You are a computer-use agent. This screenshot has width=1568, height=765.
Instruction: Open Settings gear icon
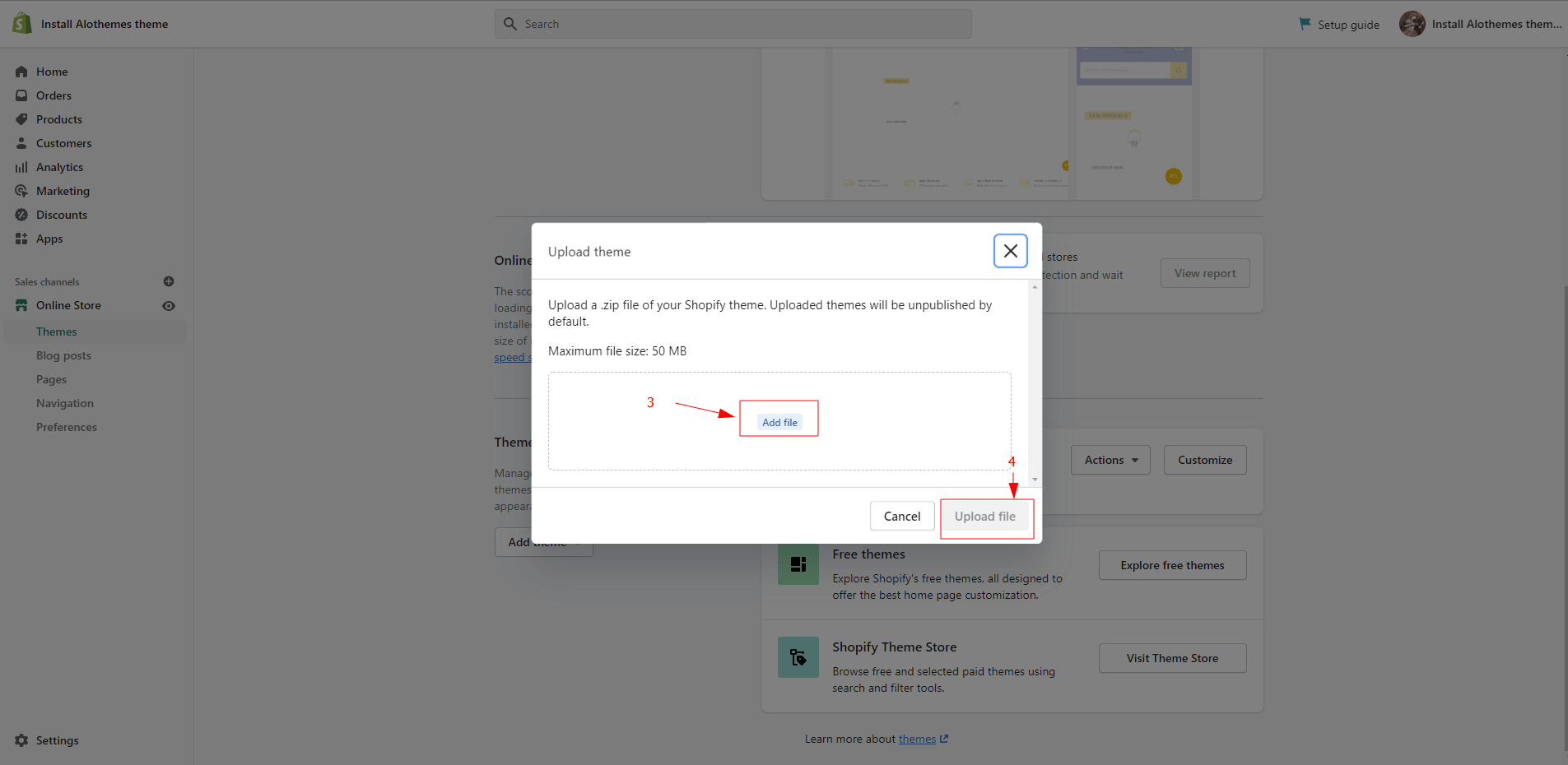pos(21,740)
